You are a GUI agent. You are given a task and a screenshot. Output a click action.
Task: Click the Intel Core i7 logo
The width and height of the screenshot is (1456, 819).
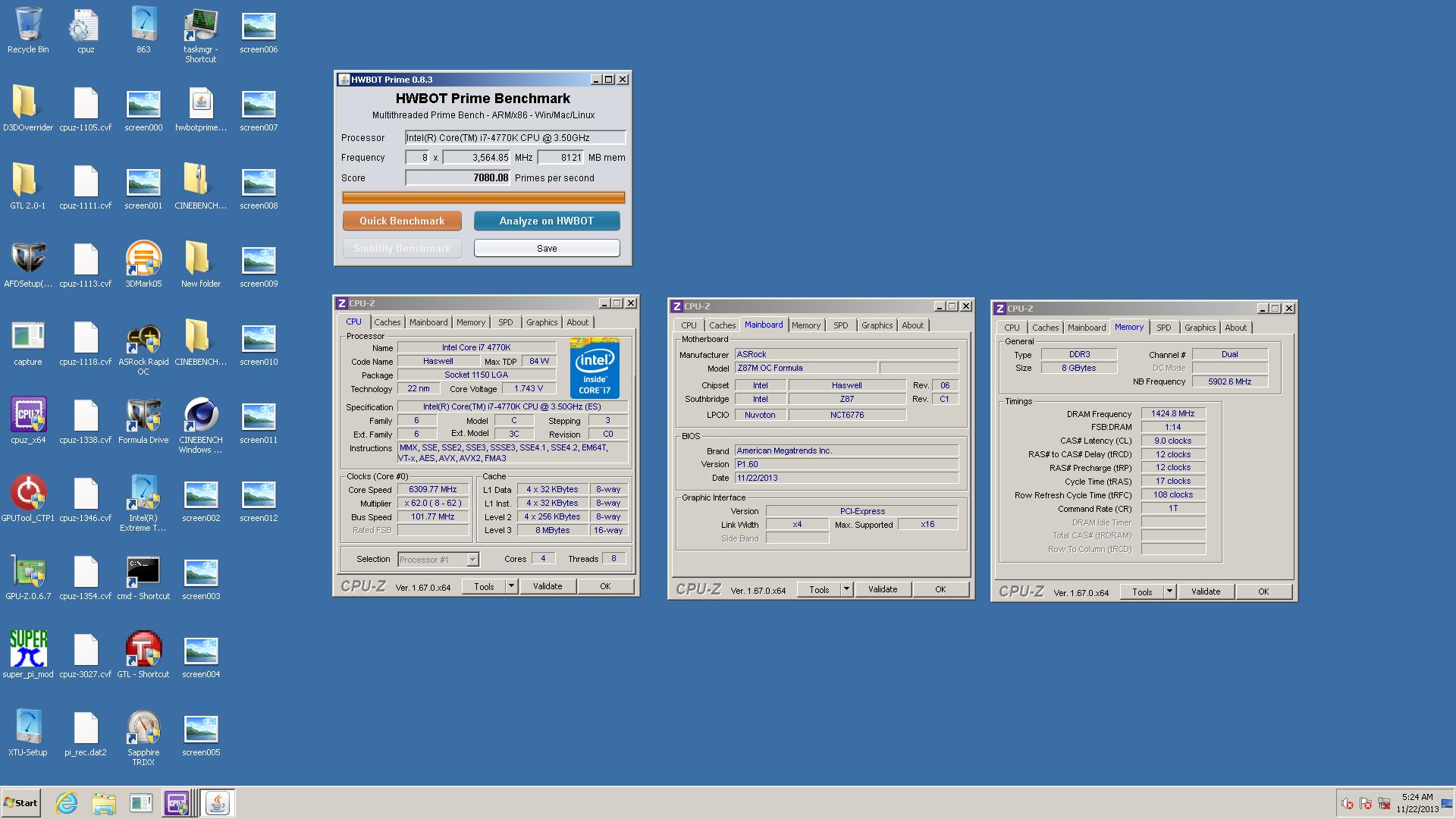tap(595, 369)
